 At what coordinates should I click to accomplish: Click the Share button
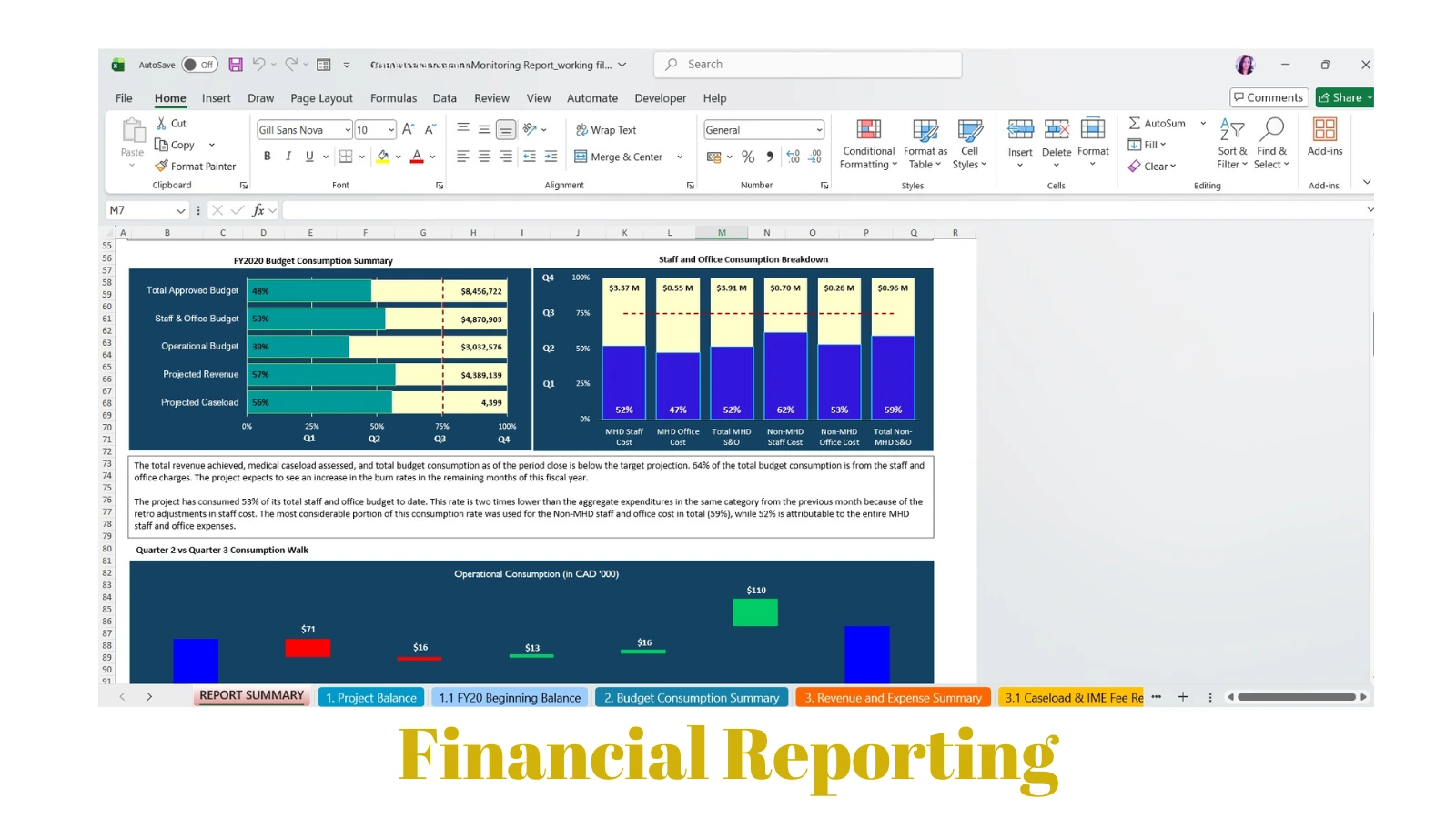click(1343, 97)
